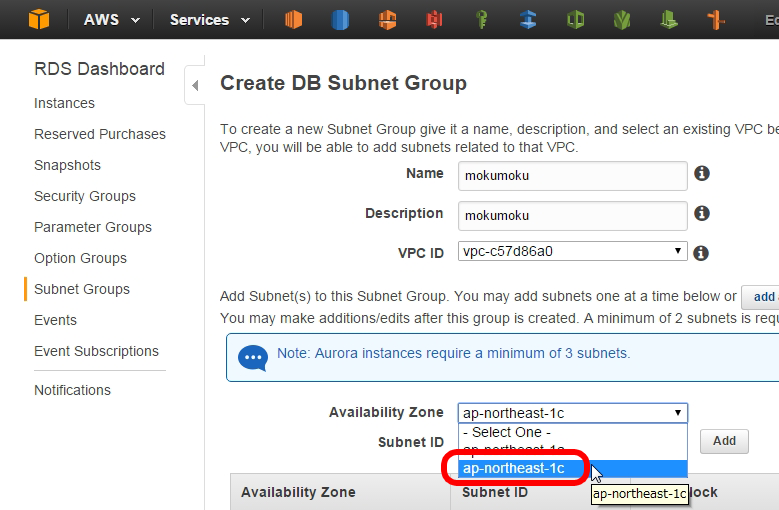Click the Create DB Subnet Group heading
Viewport: 779px width, 510px height.
343,83
